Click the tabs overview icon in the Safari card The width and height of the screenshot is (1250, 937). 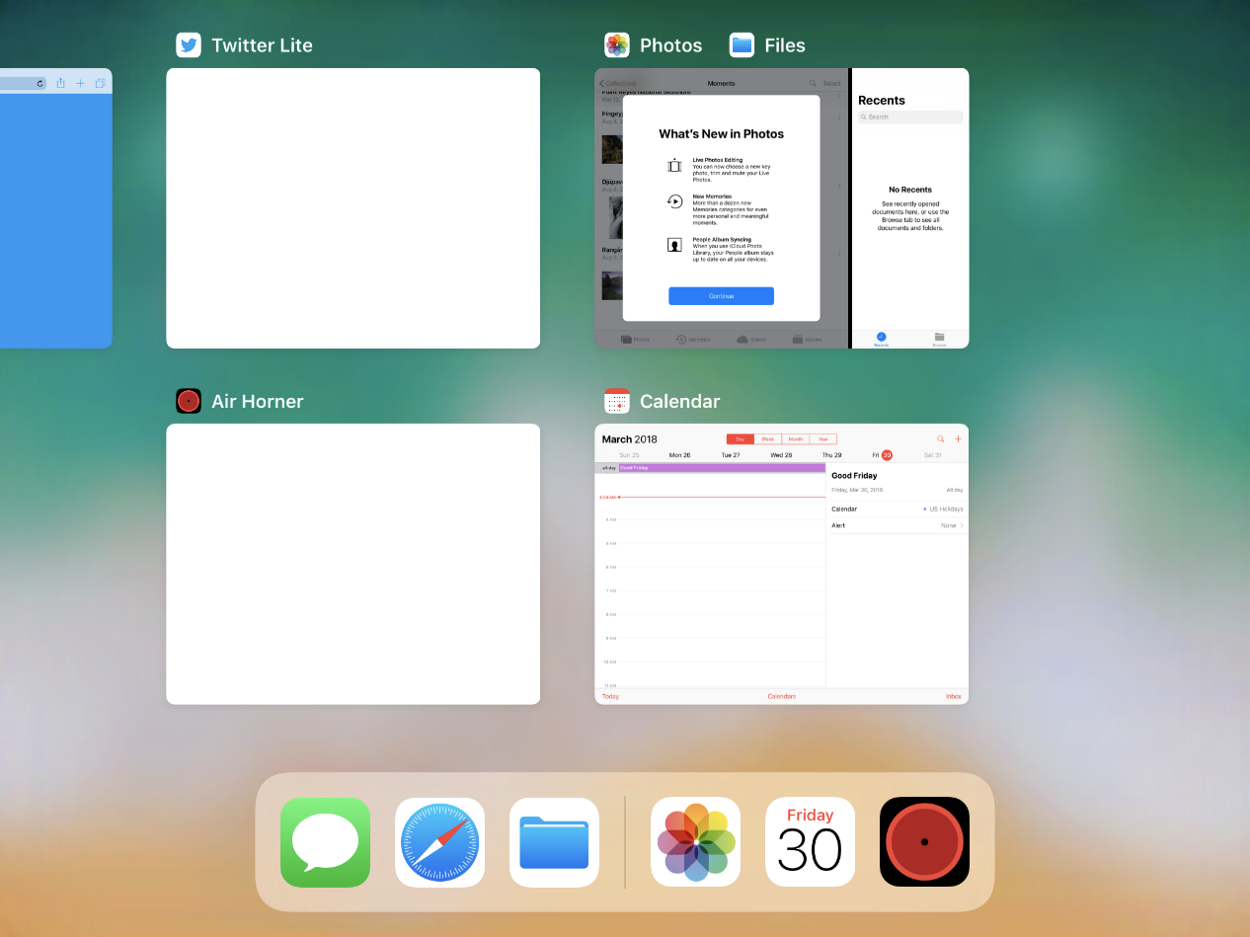click(100, 83)
